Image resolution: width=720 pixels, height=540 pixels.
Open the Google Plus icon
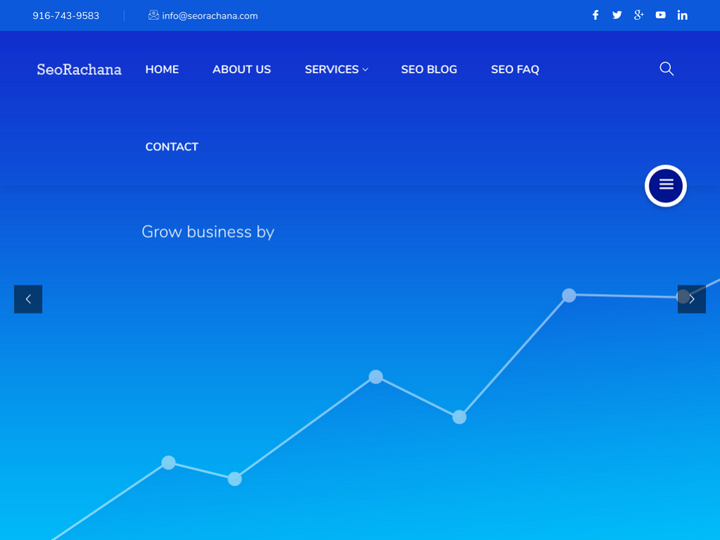[639, 15]
